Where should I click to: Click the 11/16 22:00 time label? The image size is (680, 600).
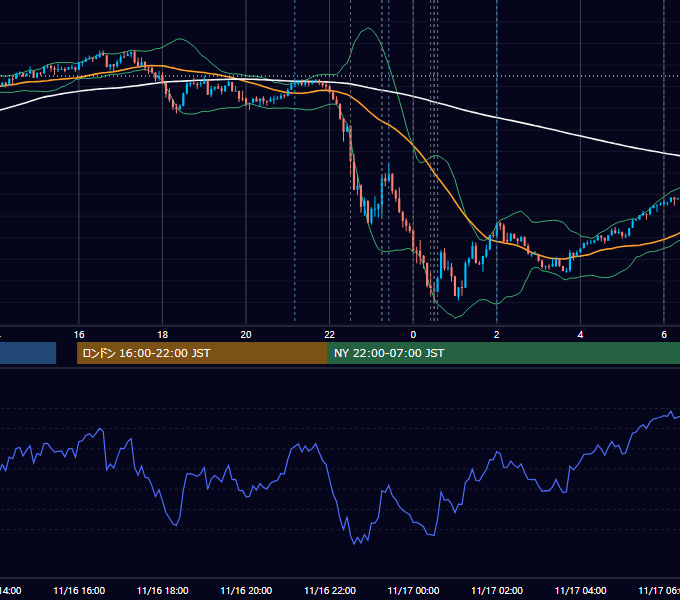coord(330,590)
